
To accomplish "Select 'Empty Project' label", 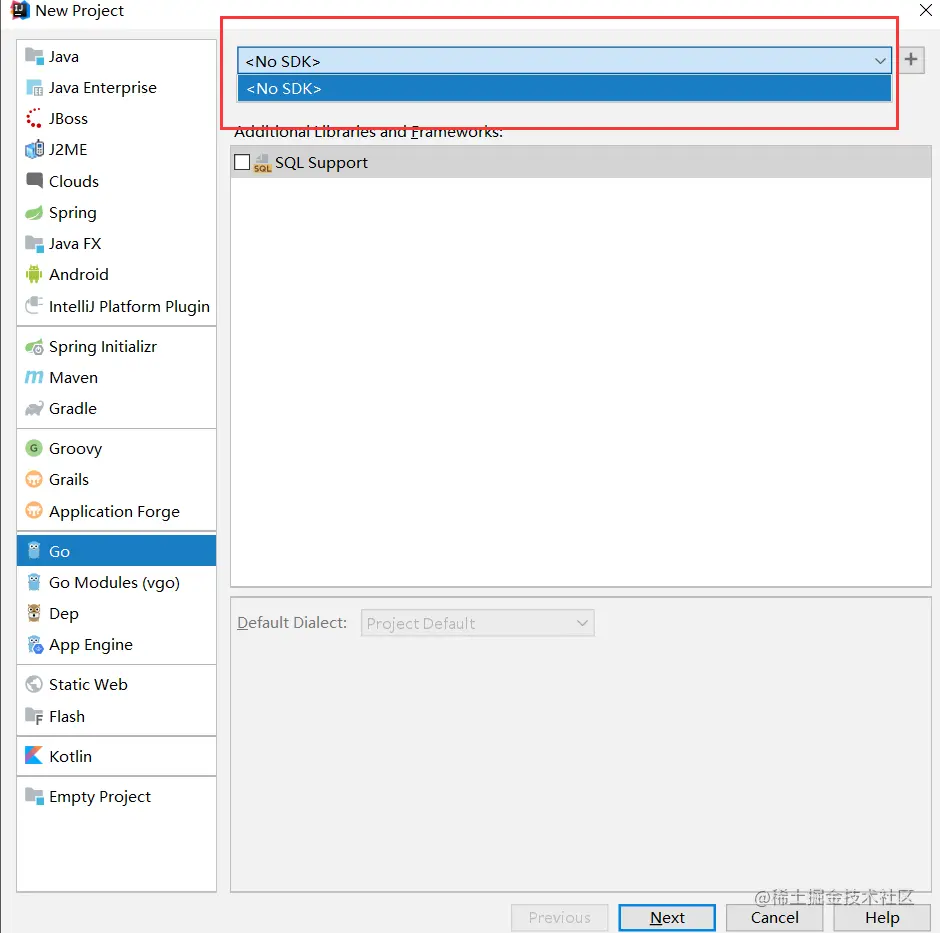I will pos(100,797).
